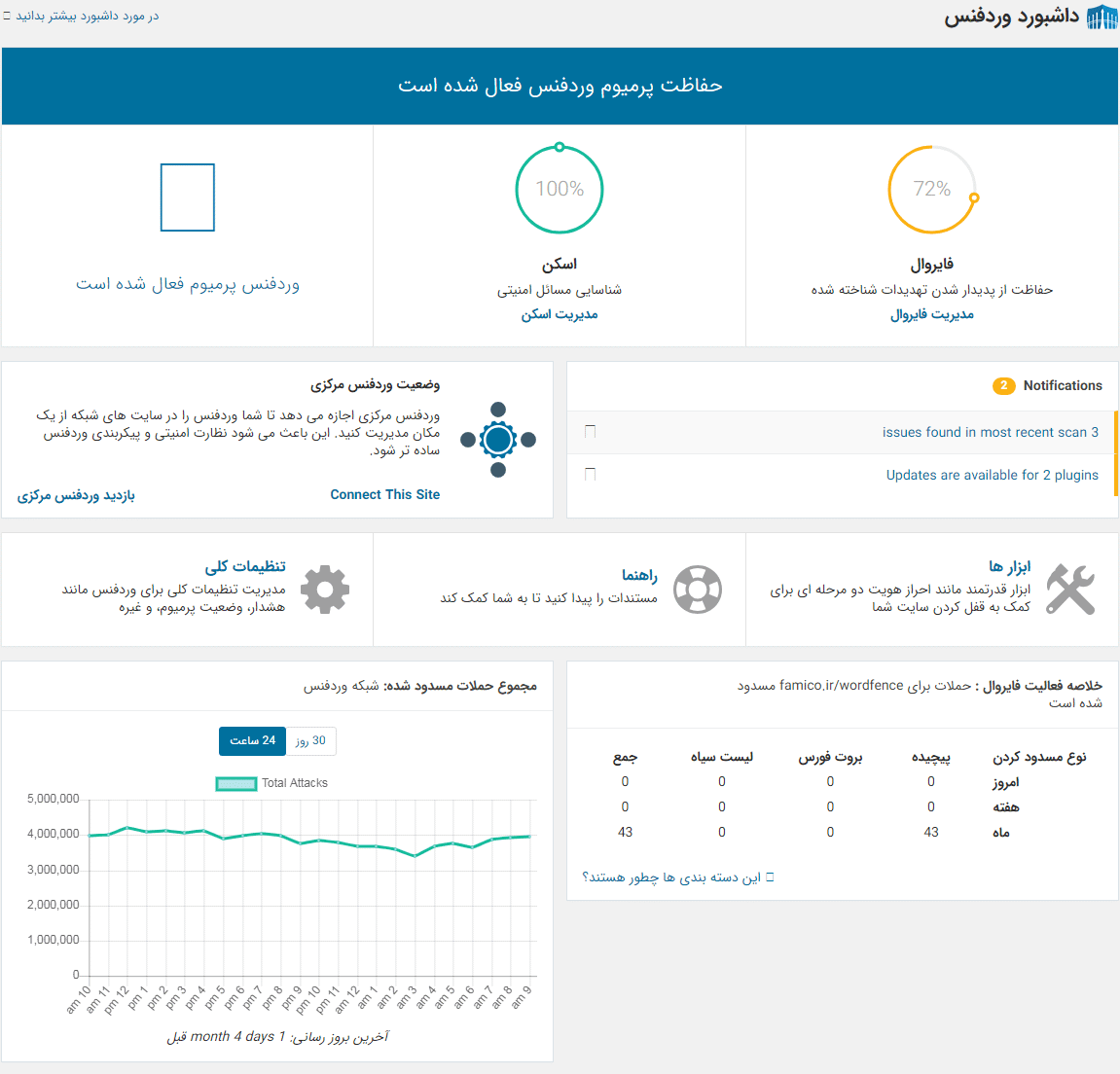Viewport: 1120px width, 1074px height.
Task: Switch the chart to the '30 روز' tab
Action: pyautogui.click(x=310, y=740)
